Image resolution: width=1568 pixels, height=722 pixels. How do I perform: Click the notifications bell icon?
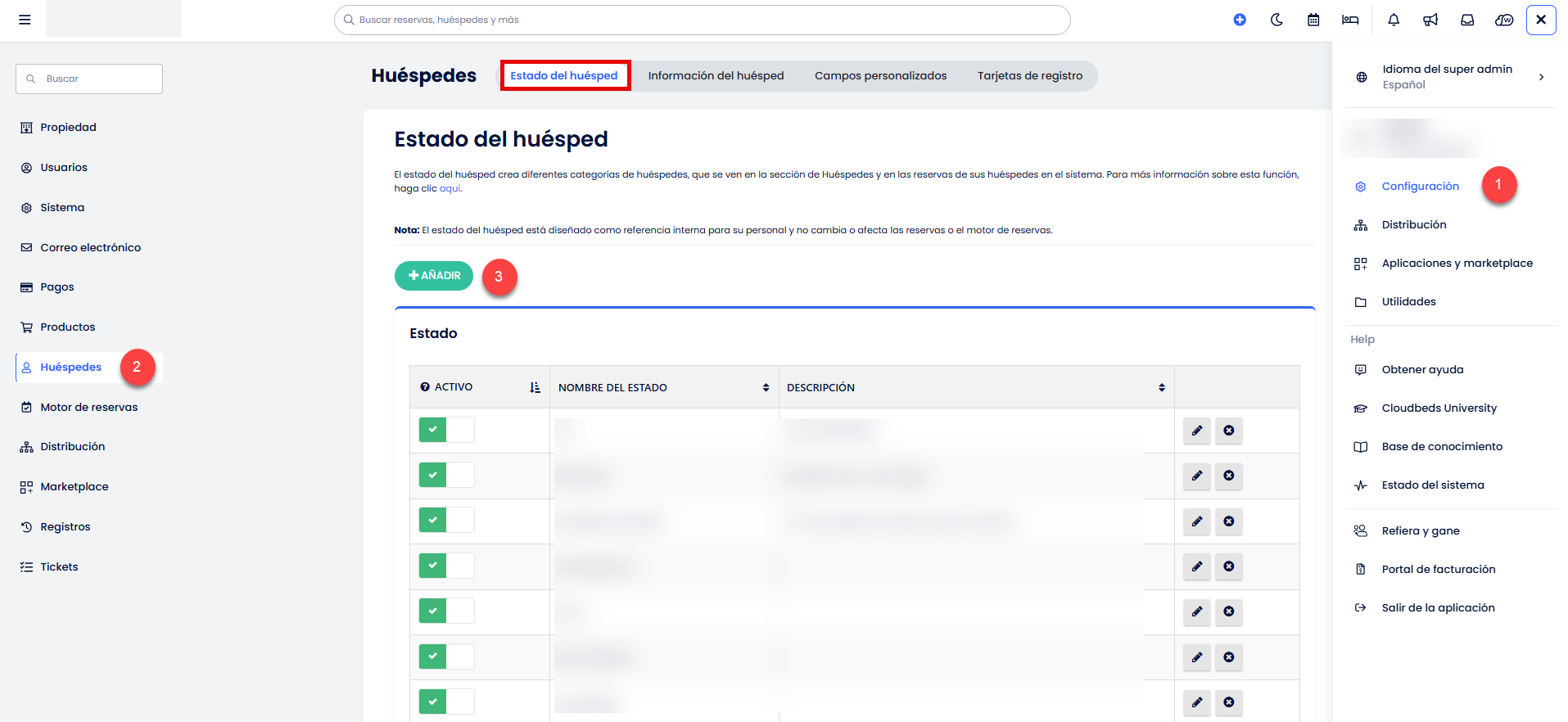(1394, 20)
